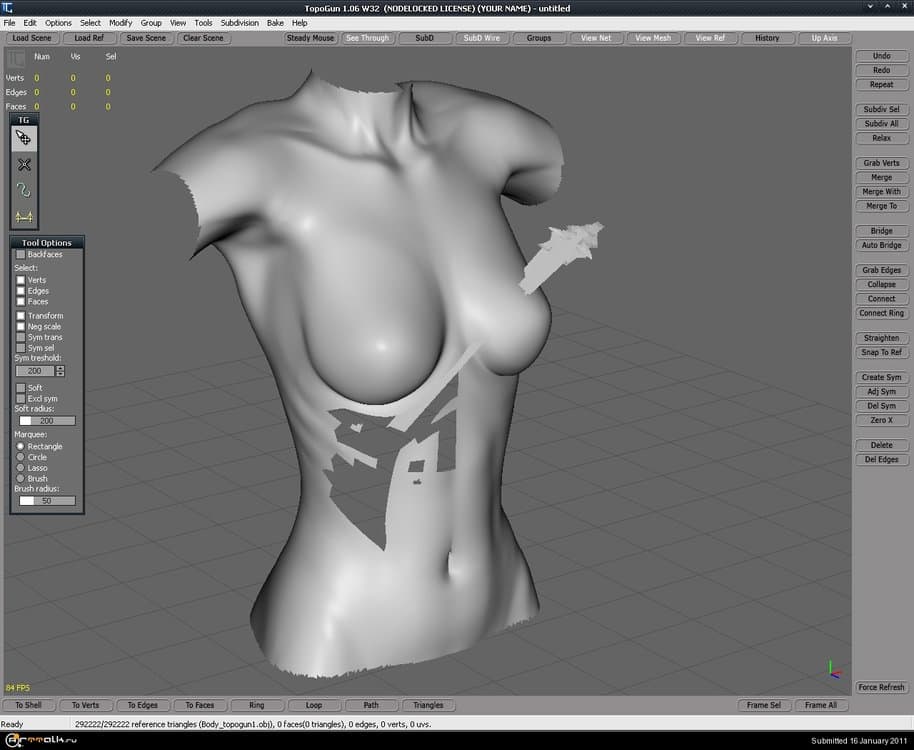Screen dimensions: 914x750
Task: Click the Auto Bridge button
Action: (881, 245)
